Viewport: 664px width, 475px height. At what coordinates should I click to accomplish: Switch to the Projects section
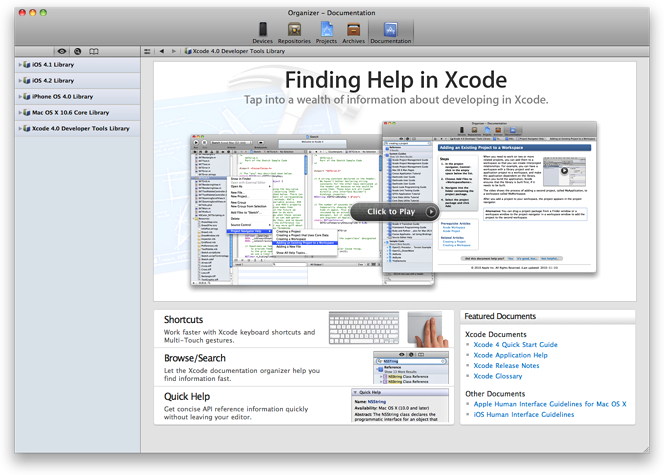[326, 33]
